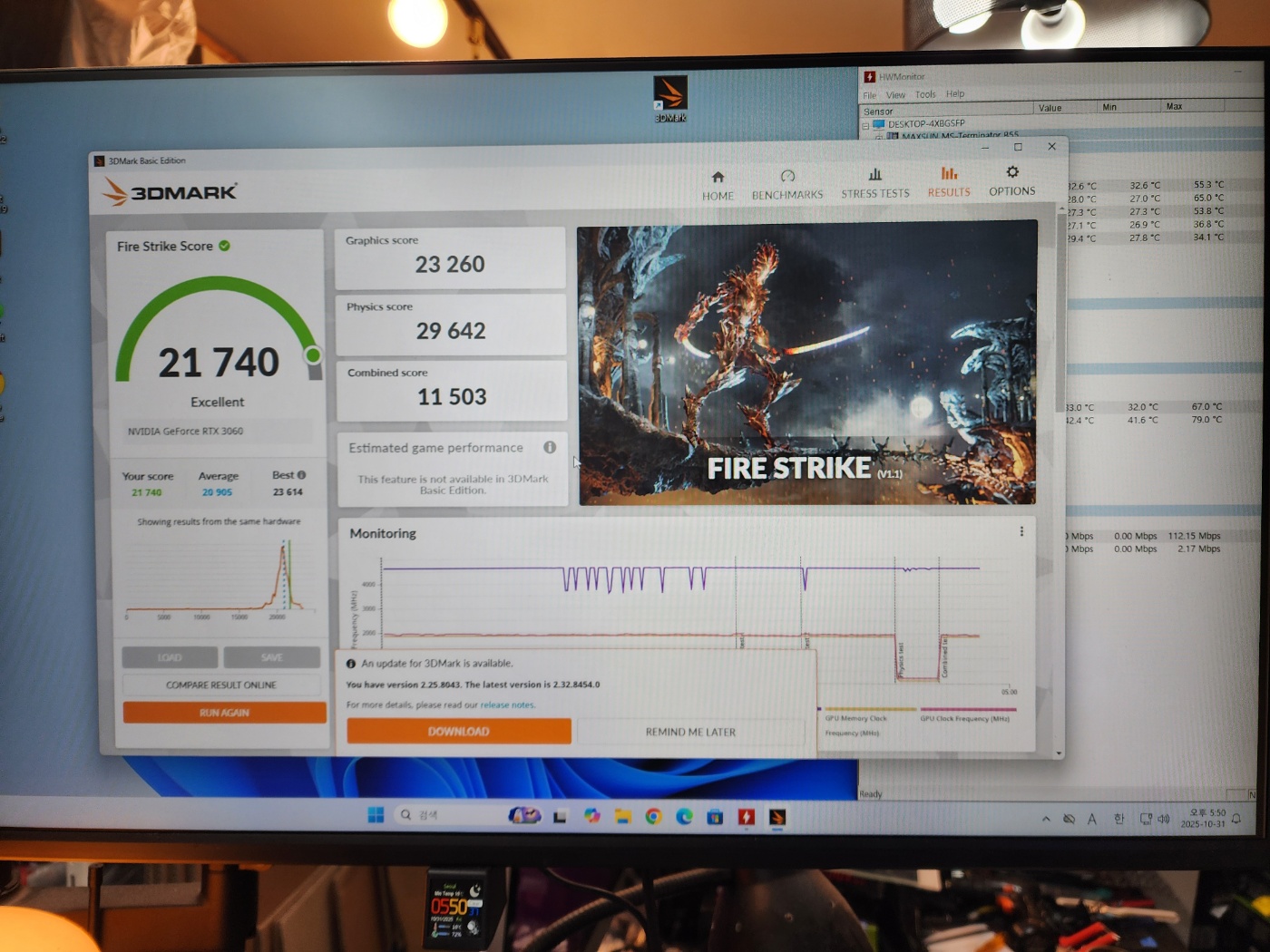This screenshot has width=1270, height=952.
Task: Click the 3DMark icon on the taskbar
Action: (777, 817)
